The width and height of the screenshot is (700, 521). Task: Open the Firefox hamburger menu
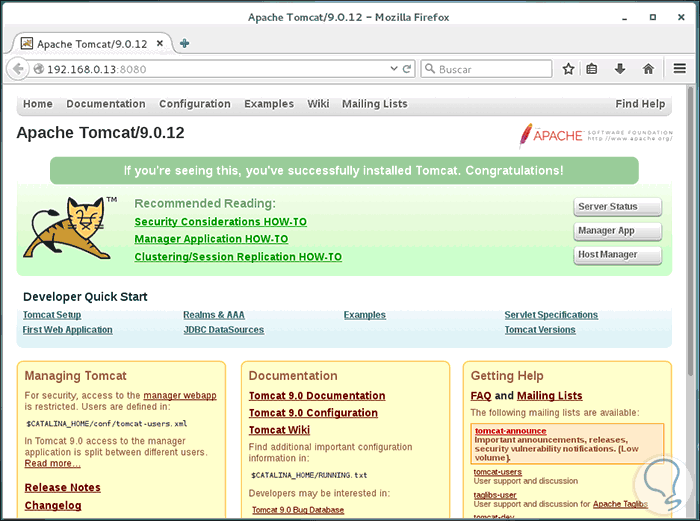click(680, 69)
